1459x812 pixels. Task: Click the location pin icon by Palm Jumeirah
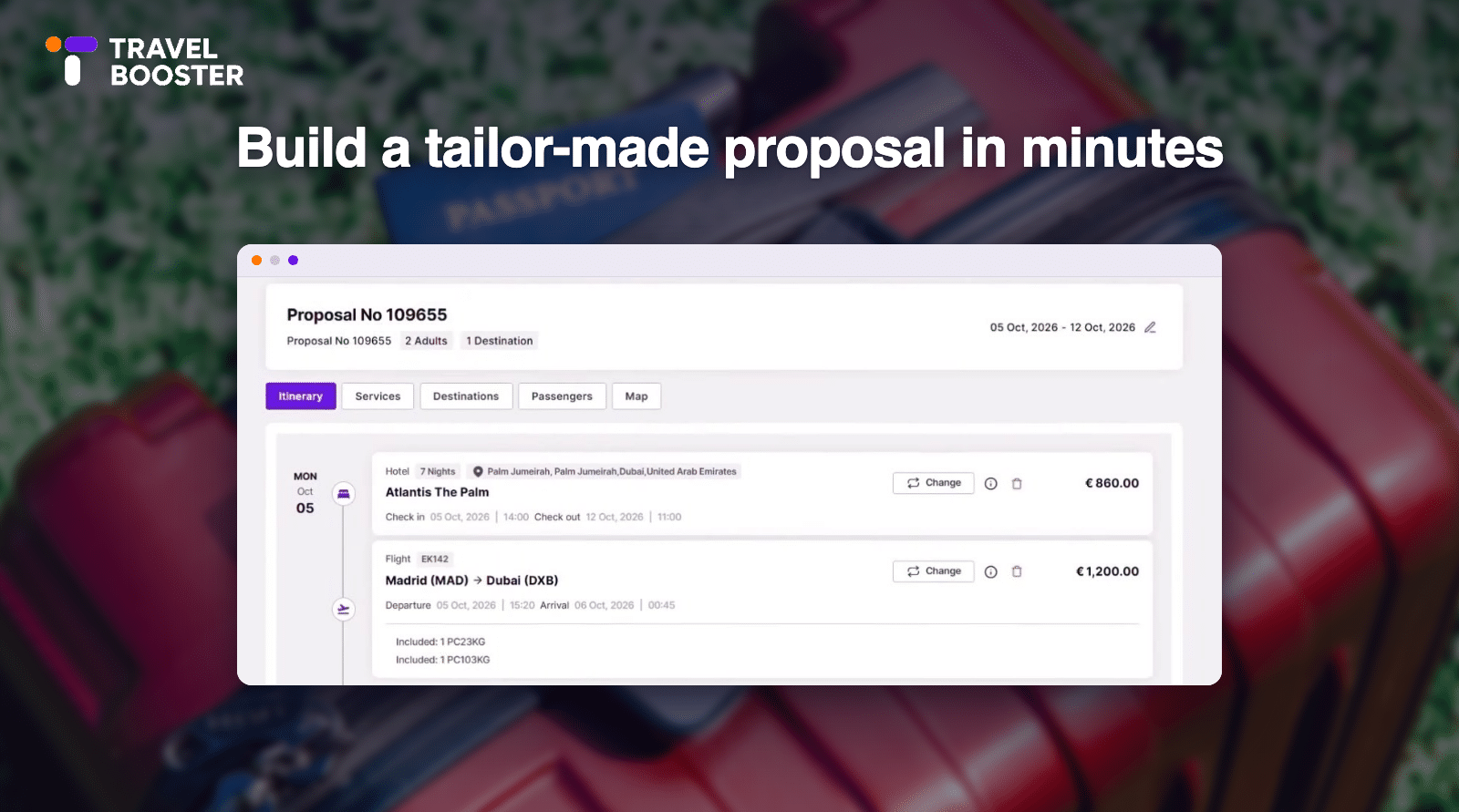click(478, 472)
